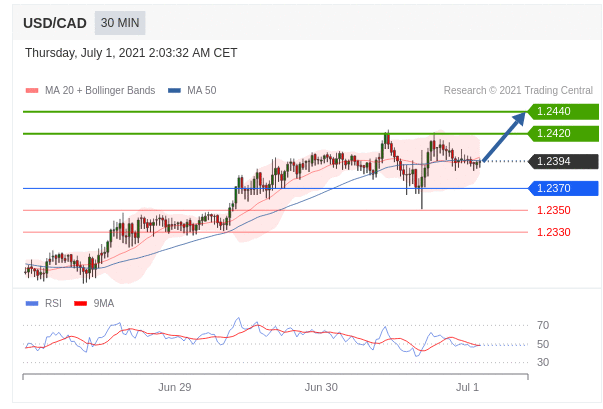Image resolution: width=603 pixels, height=409 pixels.
Task: Select the blue 1.2370 pivot price tag
Action: coord(562,188)
